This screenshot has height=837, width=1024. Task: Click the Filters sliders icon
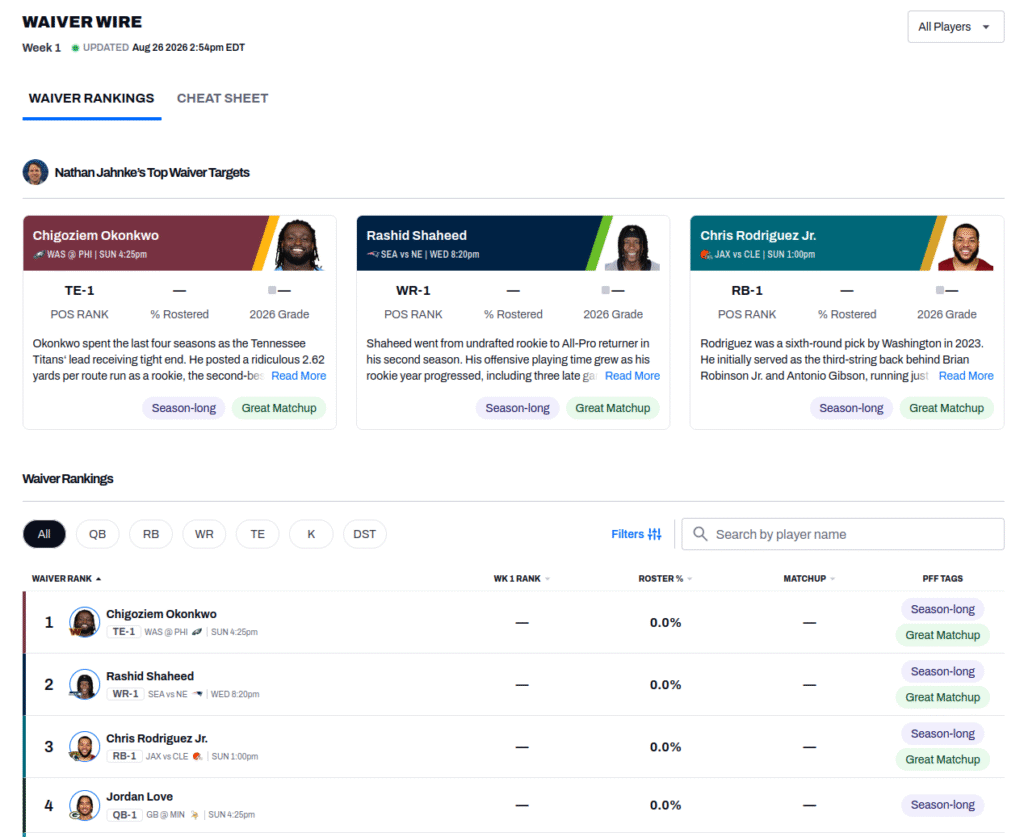coord(654,534)
